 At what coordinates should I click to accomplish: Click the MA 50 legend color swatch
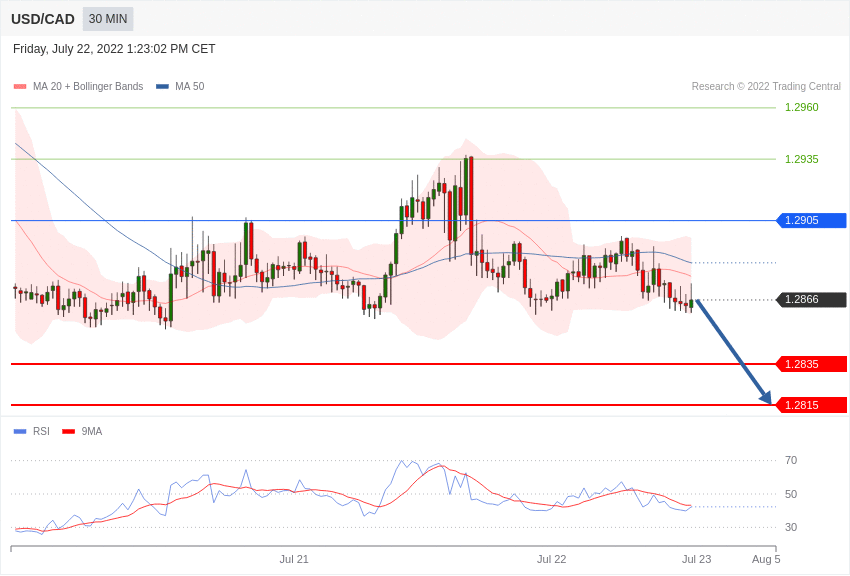coord(162,86)
